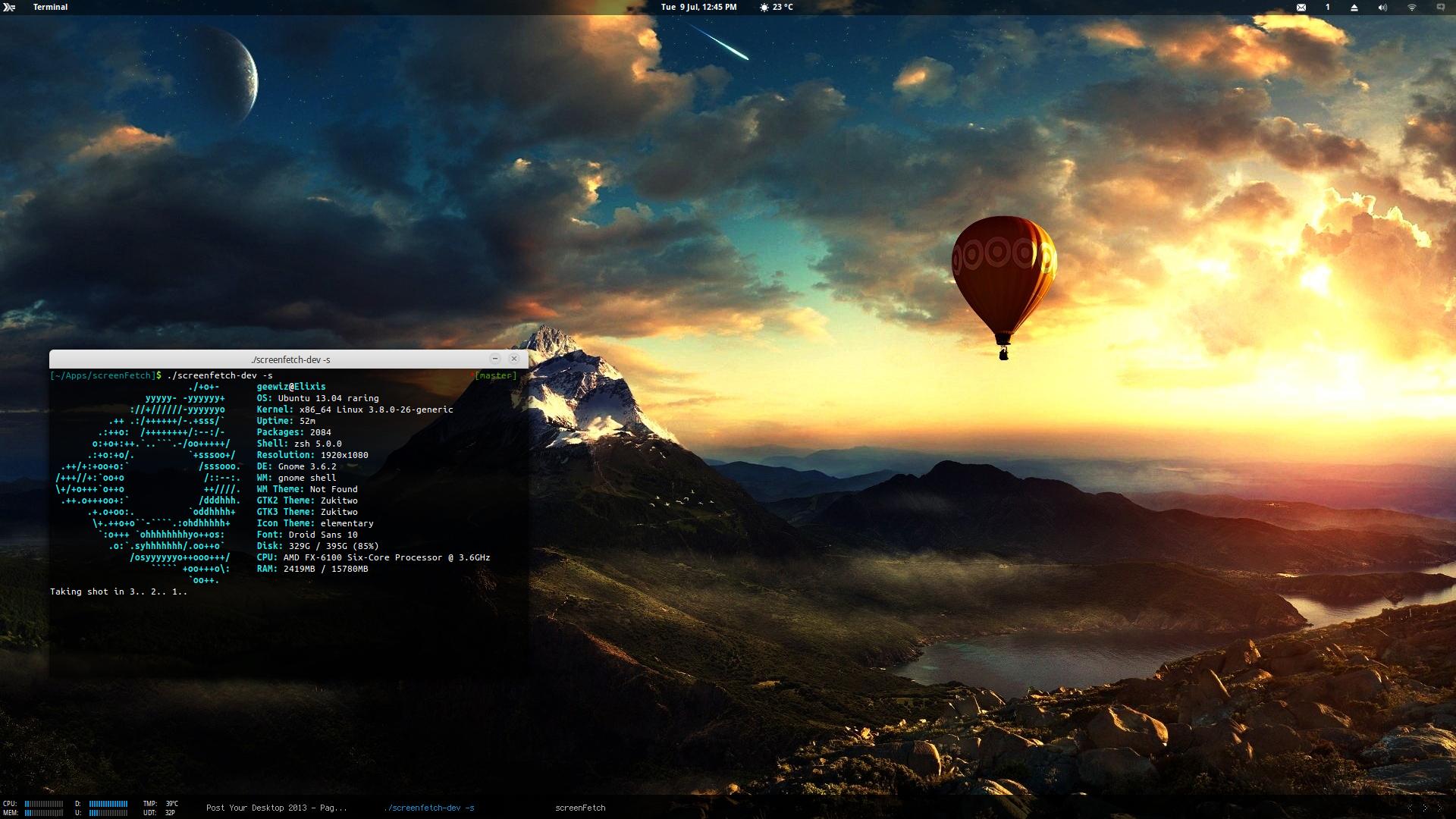Minimize the screenfetch terminal window
The image size is (1456, 819).
click(x=495, y=359)
